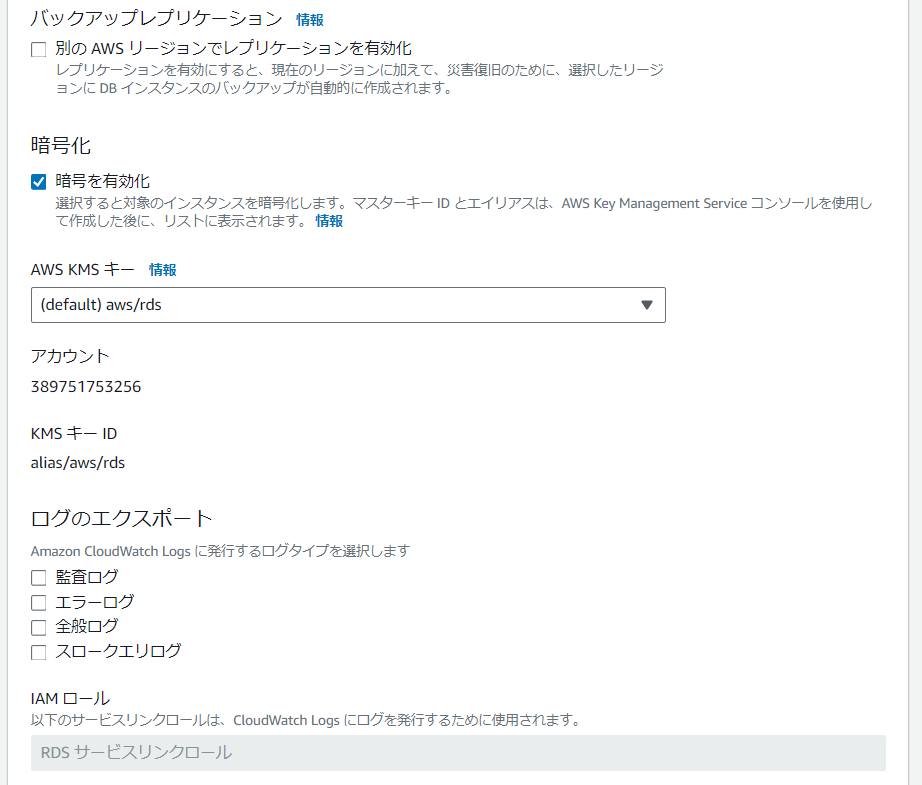Viewport: 922px width, 785px height.
Task: Check the 全般ログ checkbox
Action: coord(39,627)
